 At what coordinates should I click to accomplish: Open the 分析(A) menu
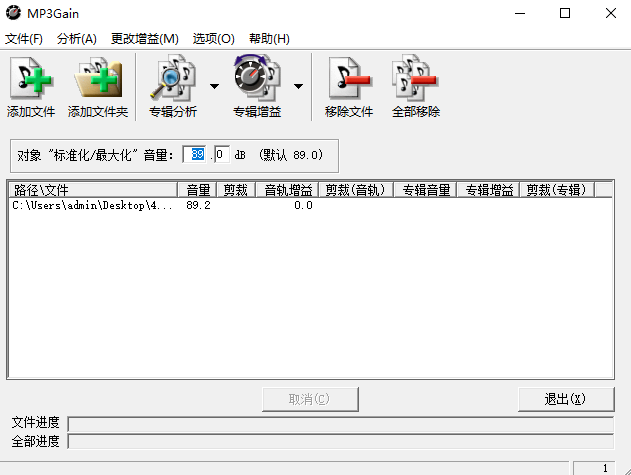click(76, 39)
